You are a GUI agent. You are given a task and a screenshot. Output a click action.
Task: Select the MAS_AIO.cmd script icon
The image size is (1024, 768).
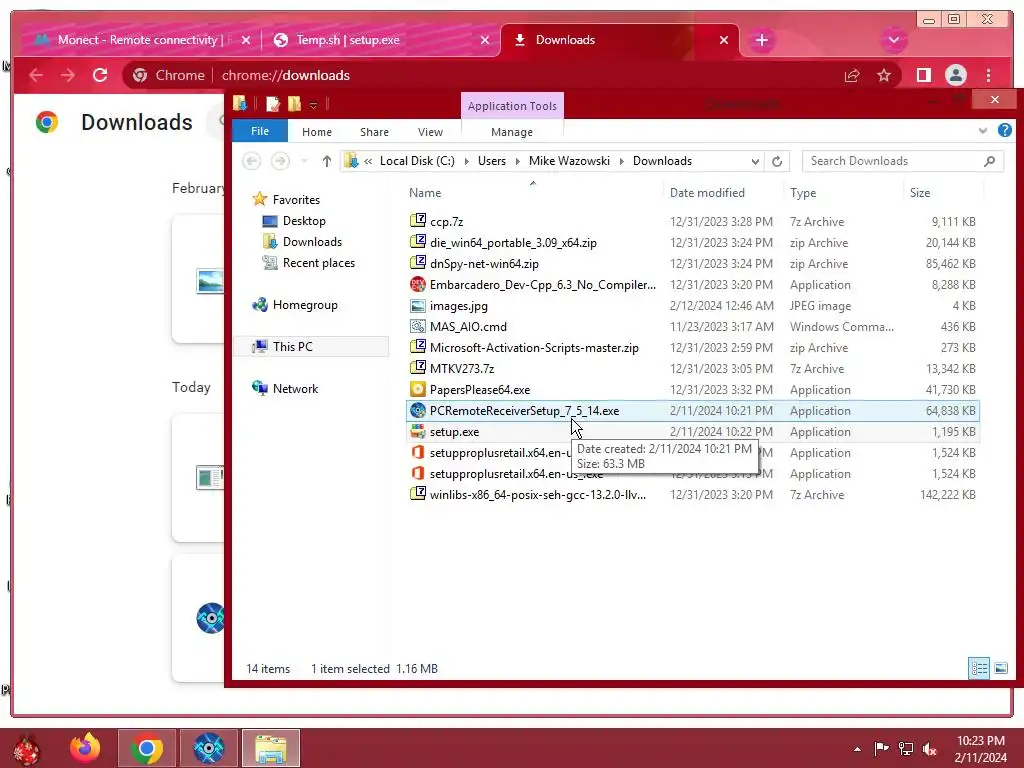tap(417, 326)
